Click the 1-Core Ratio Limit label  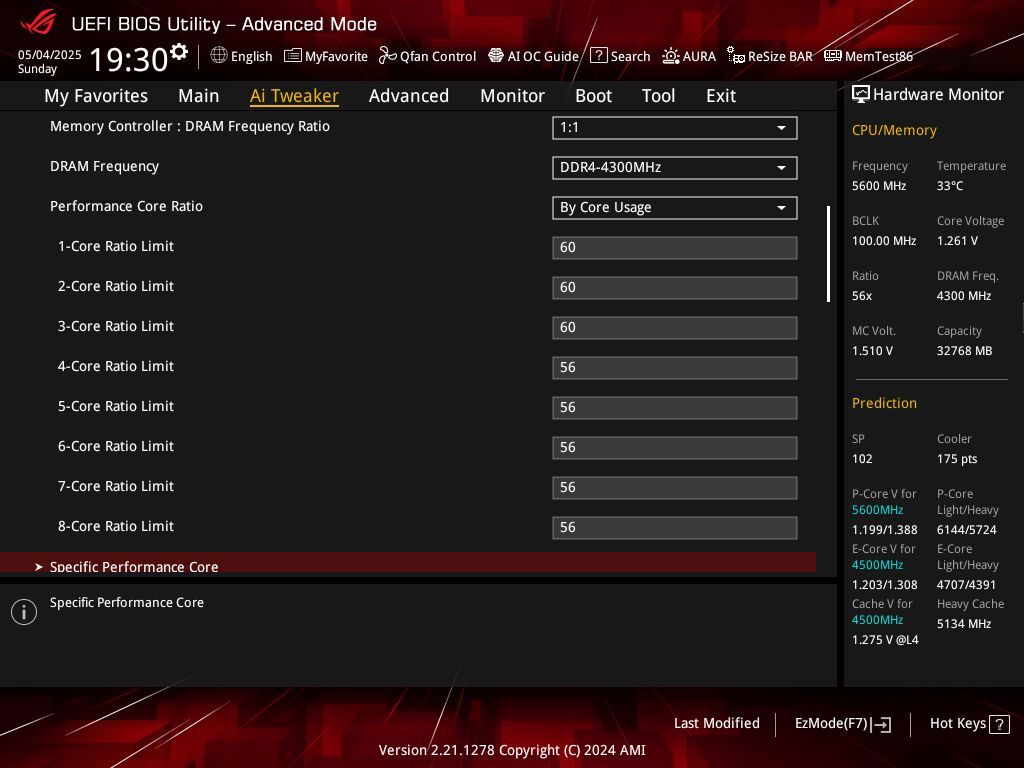coord(116,246)
